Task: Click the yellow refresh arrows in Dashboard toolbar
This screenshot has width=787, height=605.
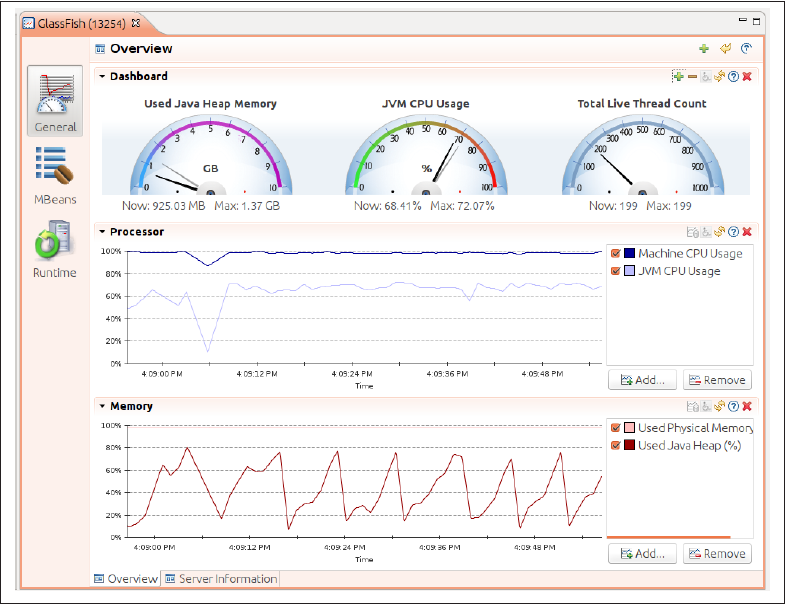Action: coord(720,76)
